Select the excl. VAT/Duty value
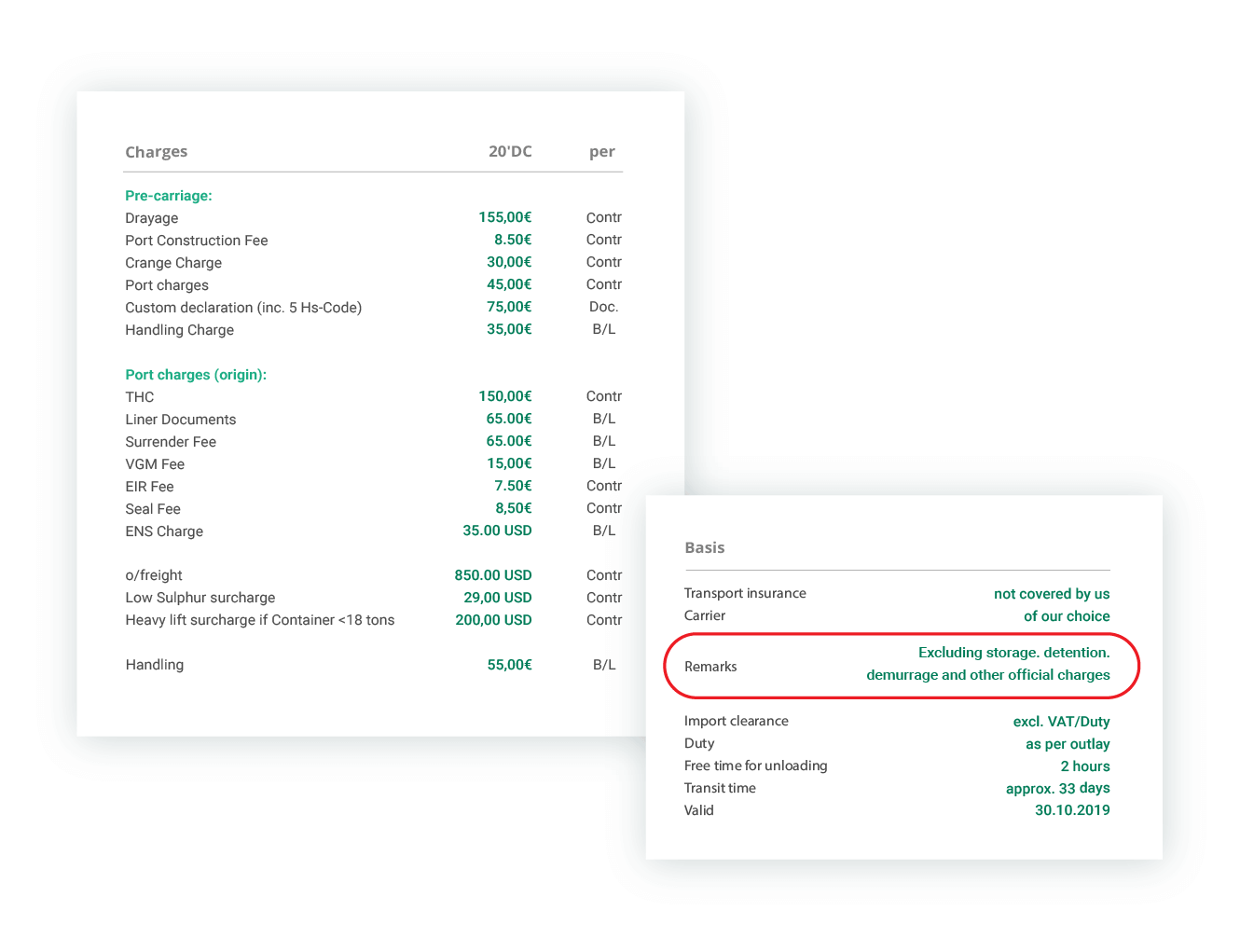This screenshot has width=1240, height=952. pos(1062,722)
